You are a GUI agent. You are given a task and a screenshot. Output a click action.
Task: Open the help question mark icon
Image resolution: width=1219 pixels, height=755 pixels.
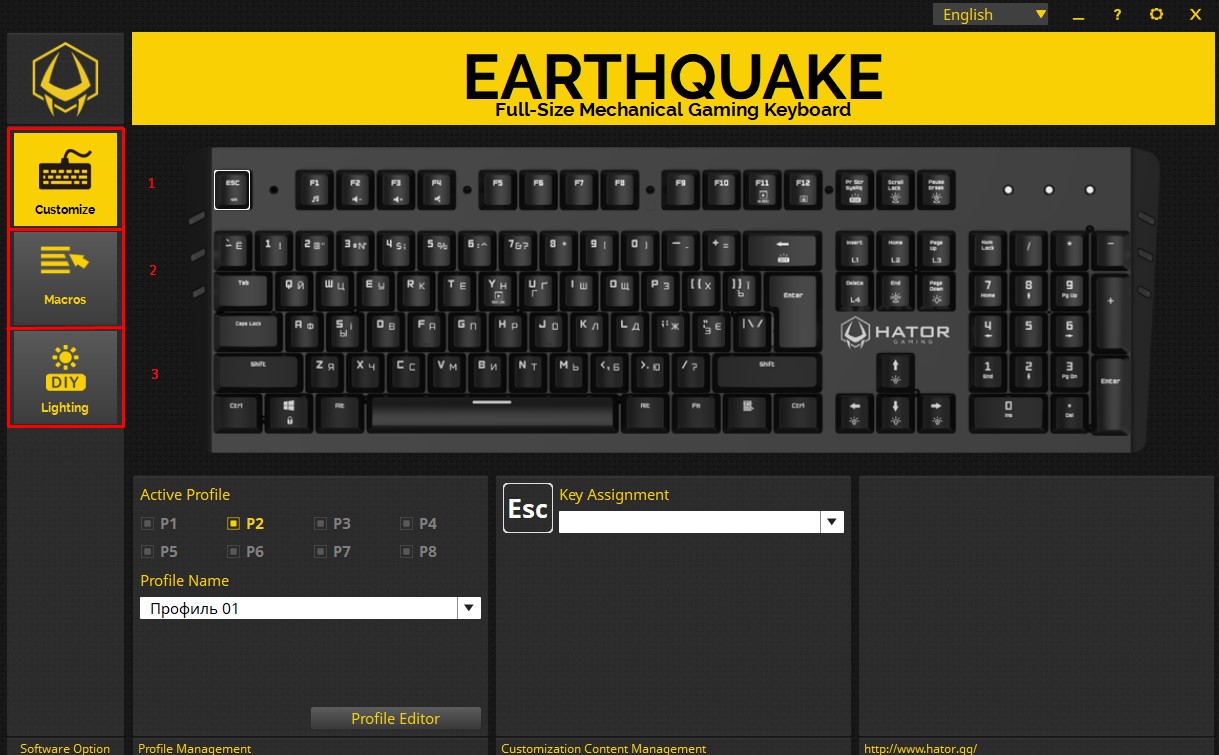click(1117, 15)
